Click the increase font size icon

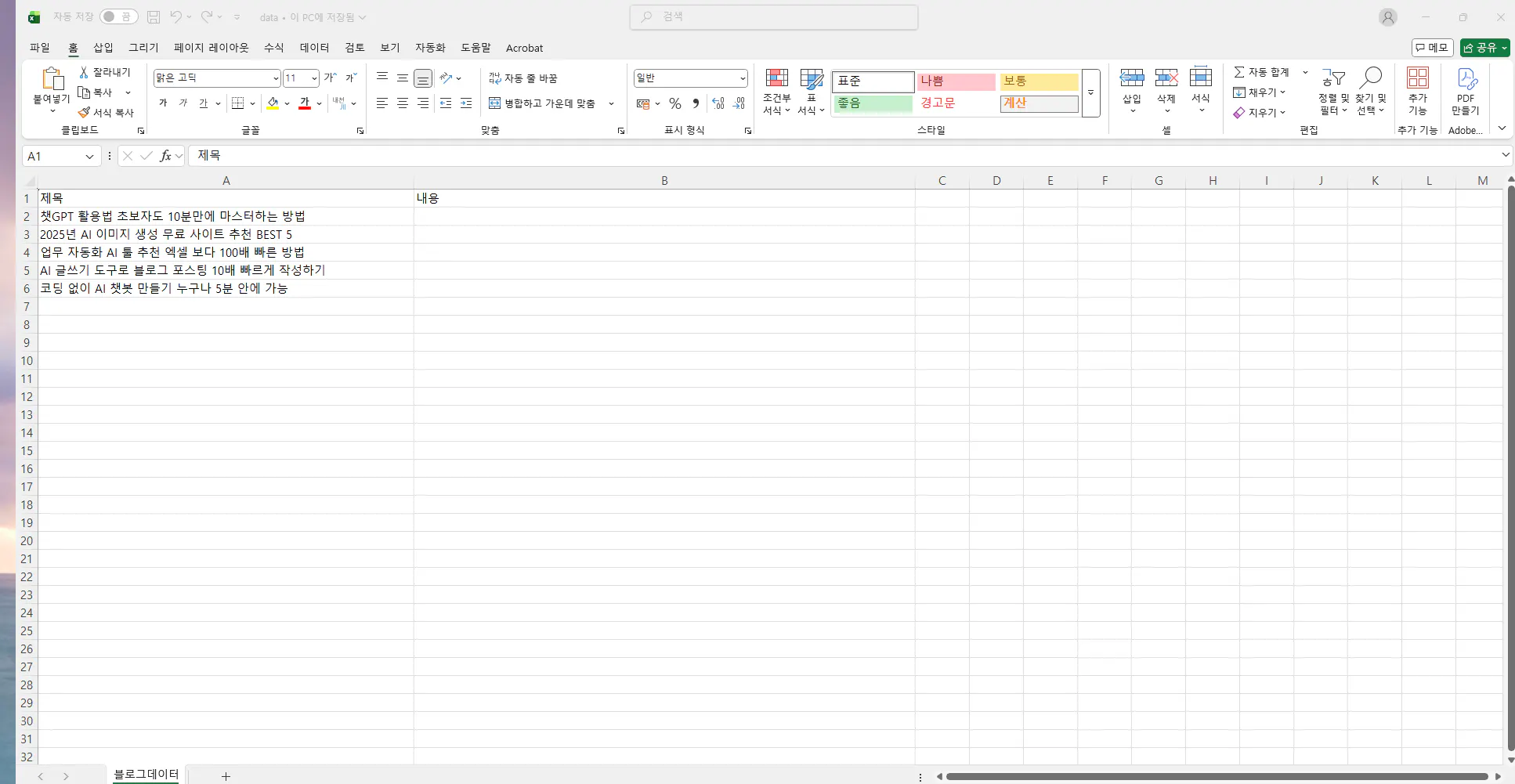tap(331, 78)
